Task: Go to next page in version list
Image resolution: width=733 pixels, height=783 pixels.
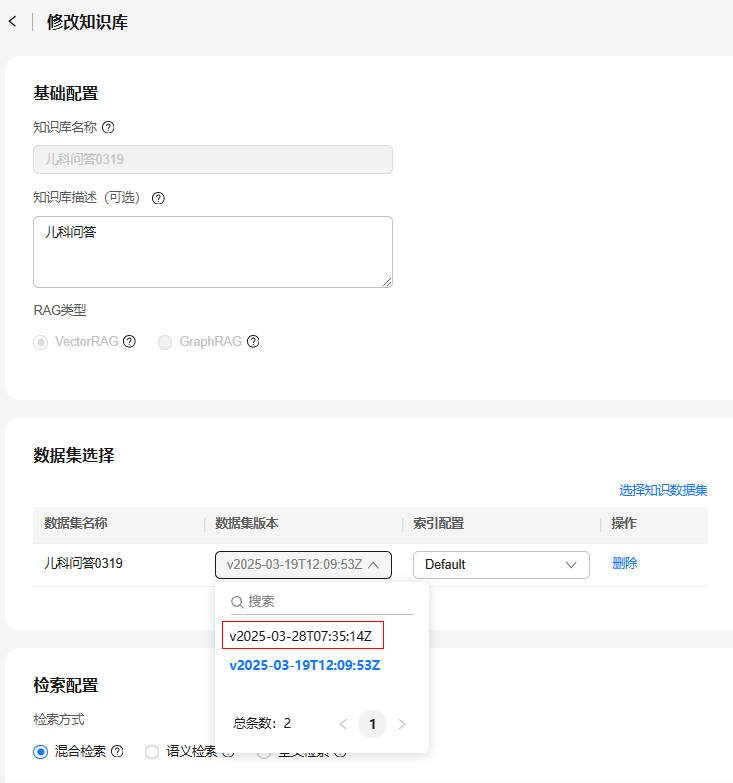Action: coord(402,724)
